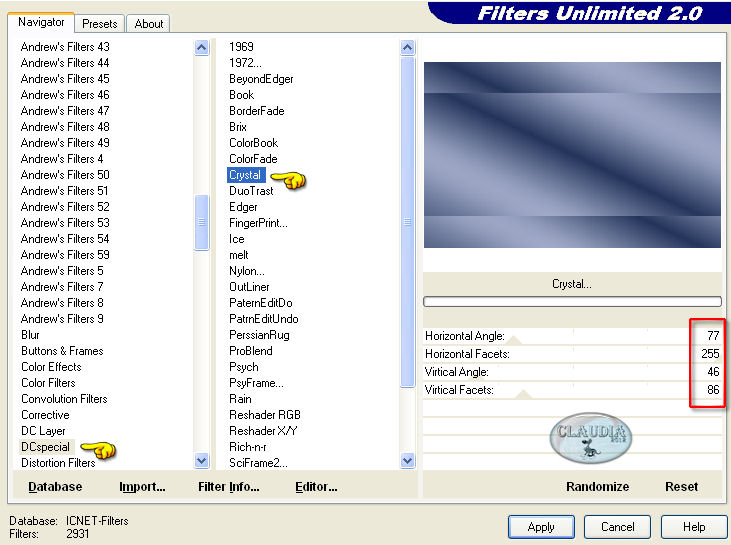The height and width of the screenshot is (545, 731).
Task: Select the Corrective category
Action: click(45, 415)
